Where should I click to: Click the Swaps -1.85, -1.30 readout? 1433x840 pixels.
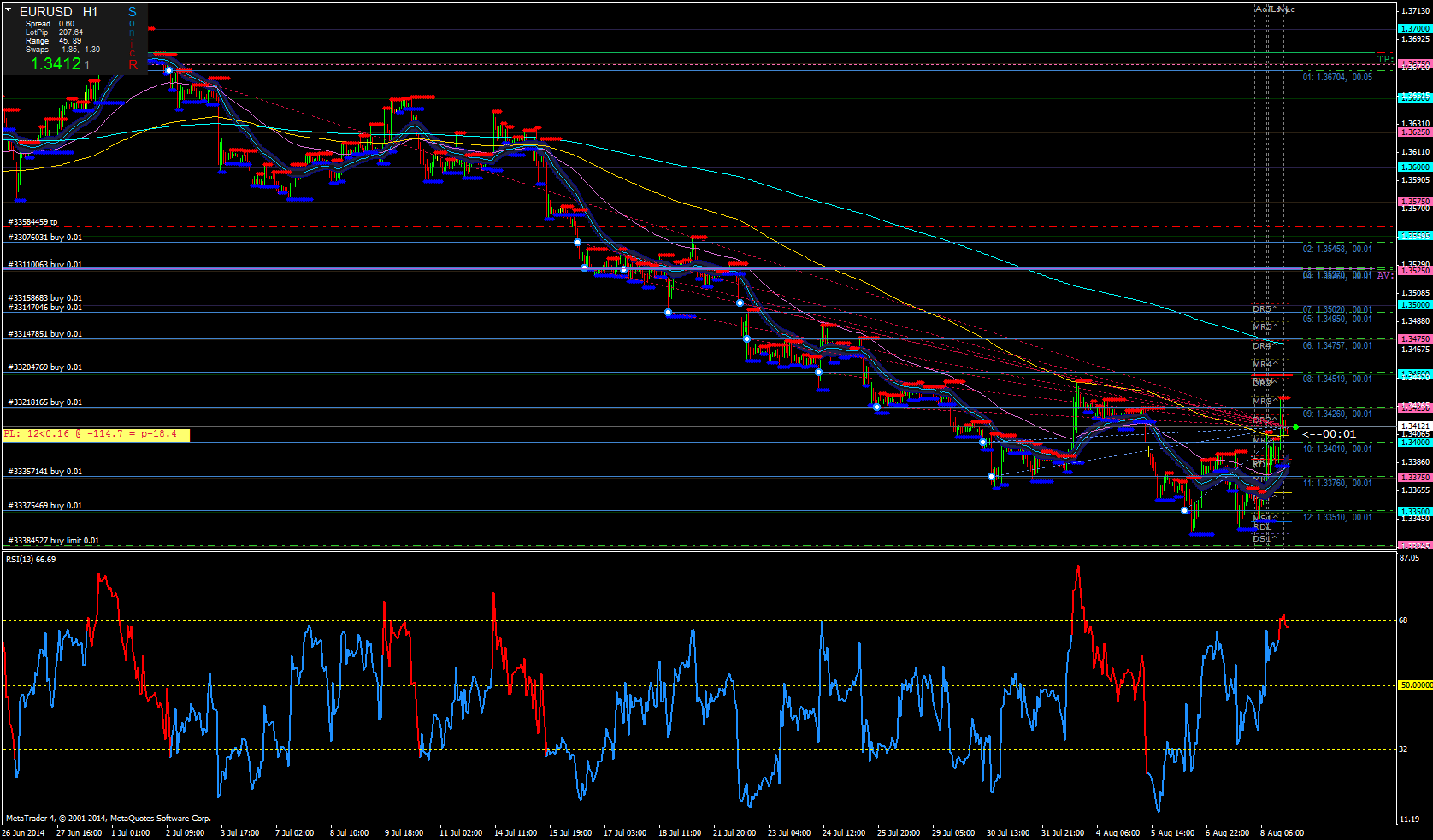pyautogui.click(x=62, y=50)
